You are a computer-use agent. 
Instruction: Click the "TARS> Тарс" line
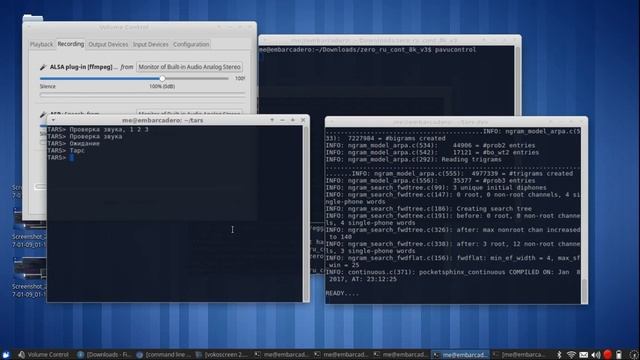66,151
